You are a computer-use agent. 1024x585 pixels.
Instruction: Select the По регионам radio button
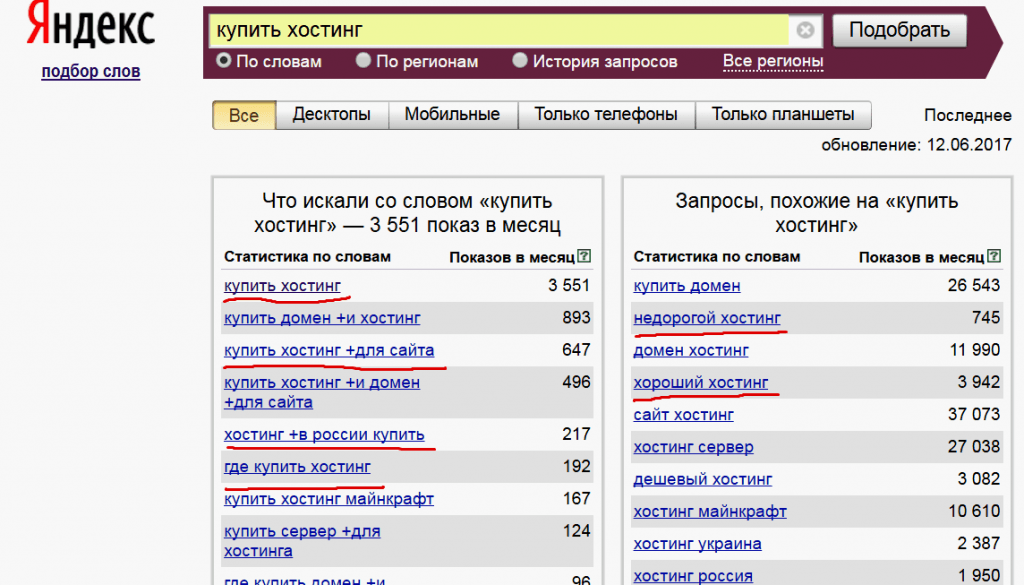363,61
